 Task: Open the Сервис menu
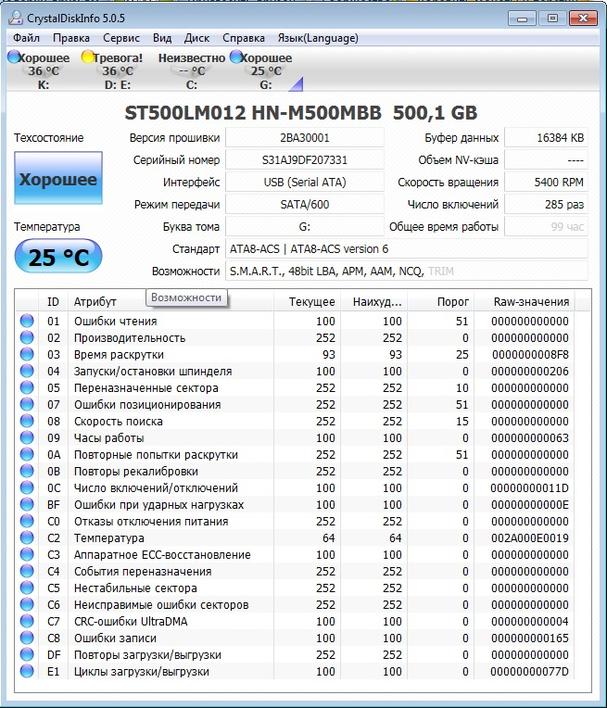pos(121,38)
